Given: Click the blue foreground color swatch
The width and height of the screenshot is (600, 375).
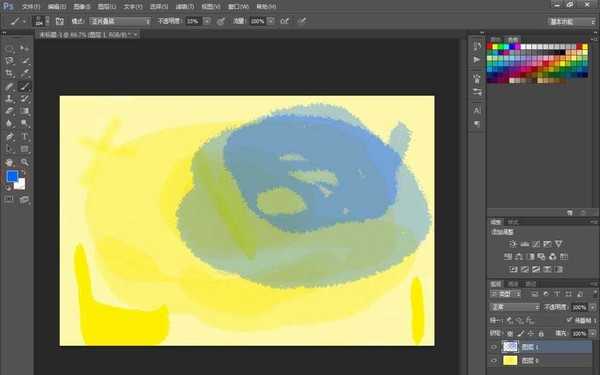Looking at the screenshot, I should tap(12, 176).
